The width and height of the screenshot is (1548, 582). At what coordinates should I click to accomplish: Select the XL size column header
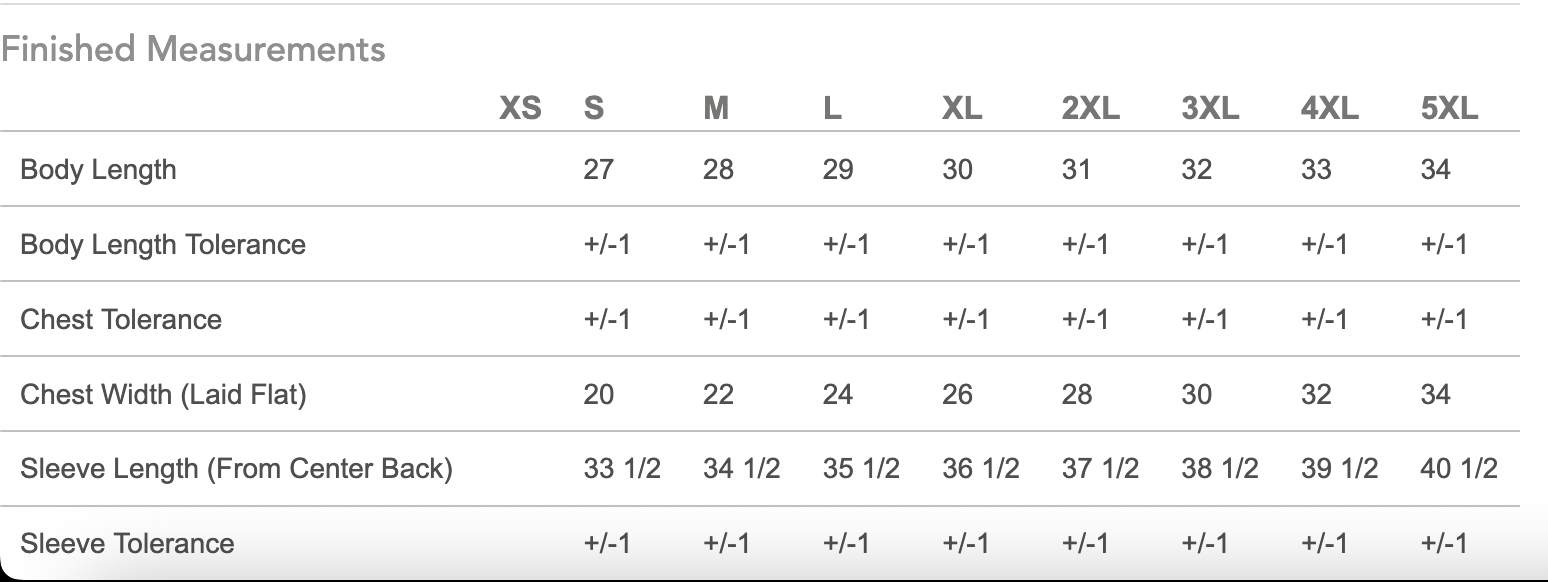962,108
